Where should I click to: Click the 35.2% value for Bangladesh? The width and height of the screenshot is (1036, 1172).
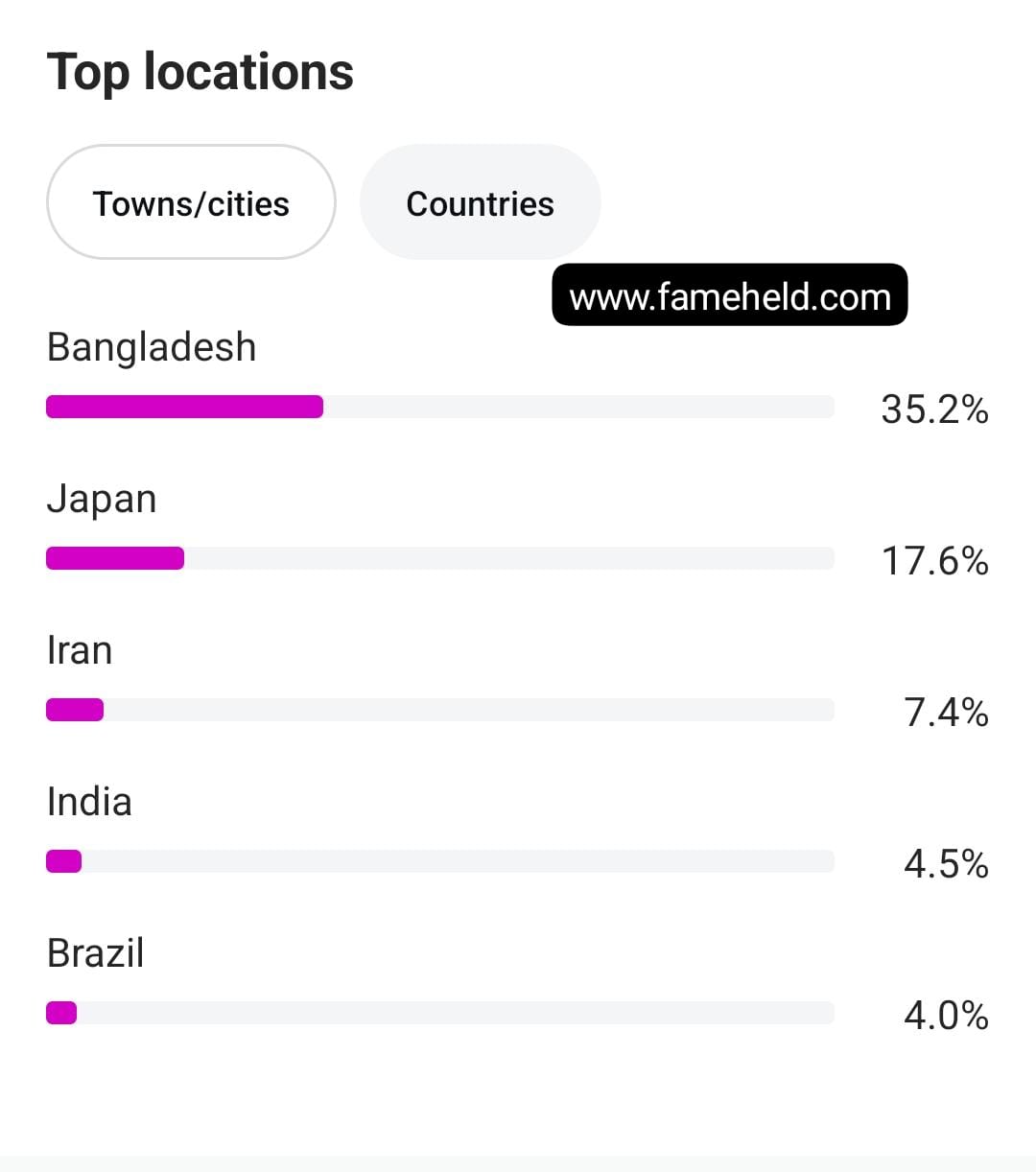pyautogui.click(x=934, y=410)
